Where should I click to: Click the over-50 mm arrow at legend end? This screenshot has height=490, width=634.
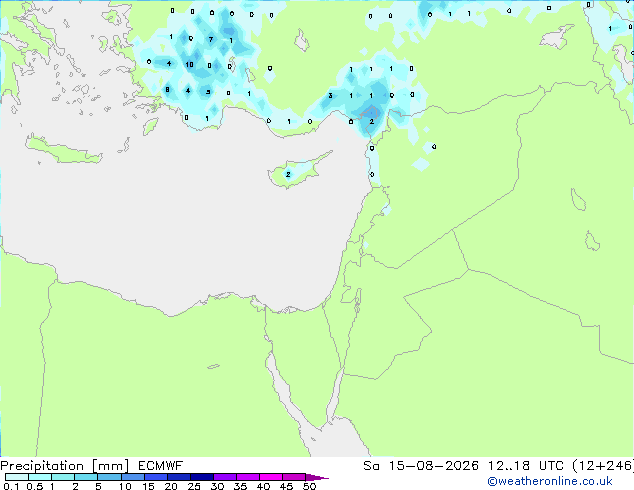(x=316, y=477)
